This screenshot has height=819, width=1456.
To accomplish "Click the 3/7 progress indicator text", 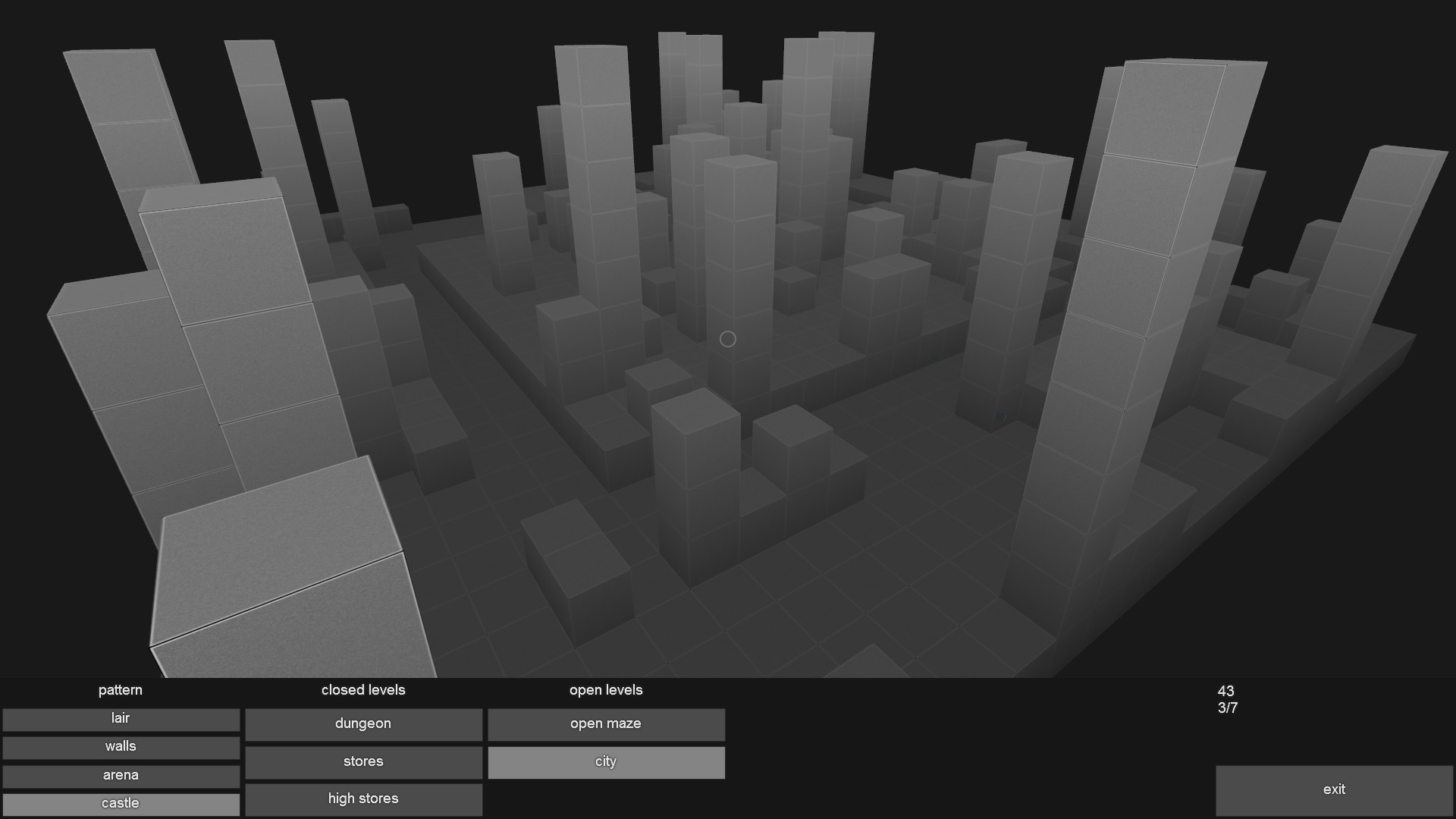I will point(1227,708).
